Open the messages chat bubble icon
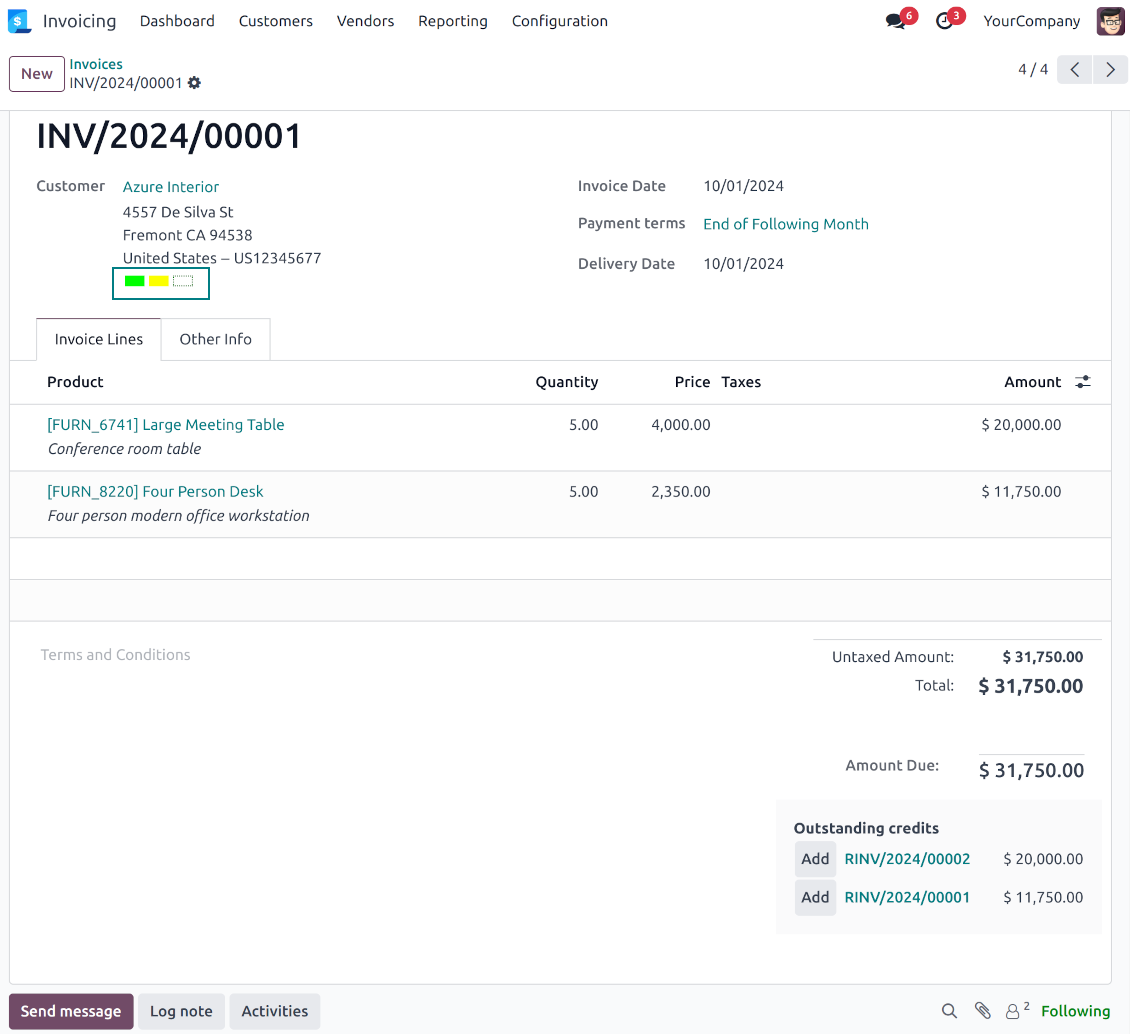This screenshot has height=1034, width=1130. (x=895, y=21)
